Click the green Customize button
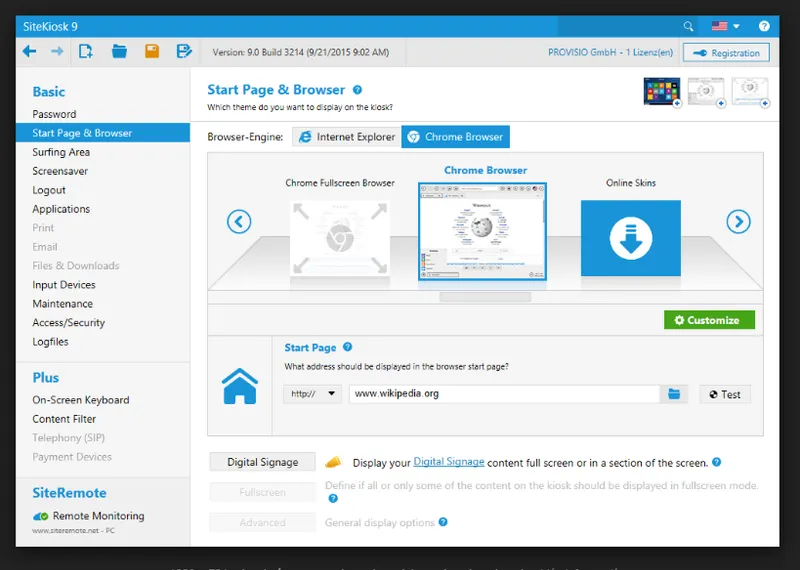The width and height of the screenshot is (800, 570). click(x=709, y=320)
